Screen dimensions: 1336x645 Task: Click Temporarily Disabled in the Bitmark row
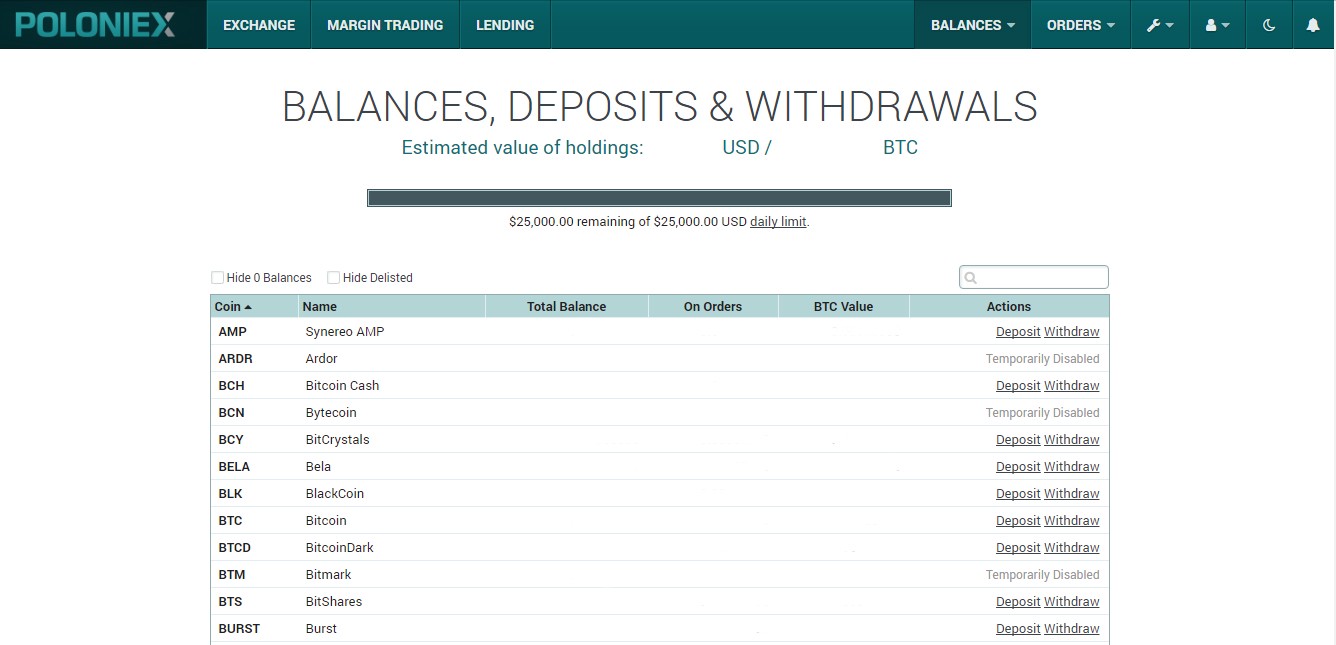(1042, 575)
